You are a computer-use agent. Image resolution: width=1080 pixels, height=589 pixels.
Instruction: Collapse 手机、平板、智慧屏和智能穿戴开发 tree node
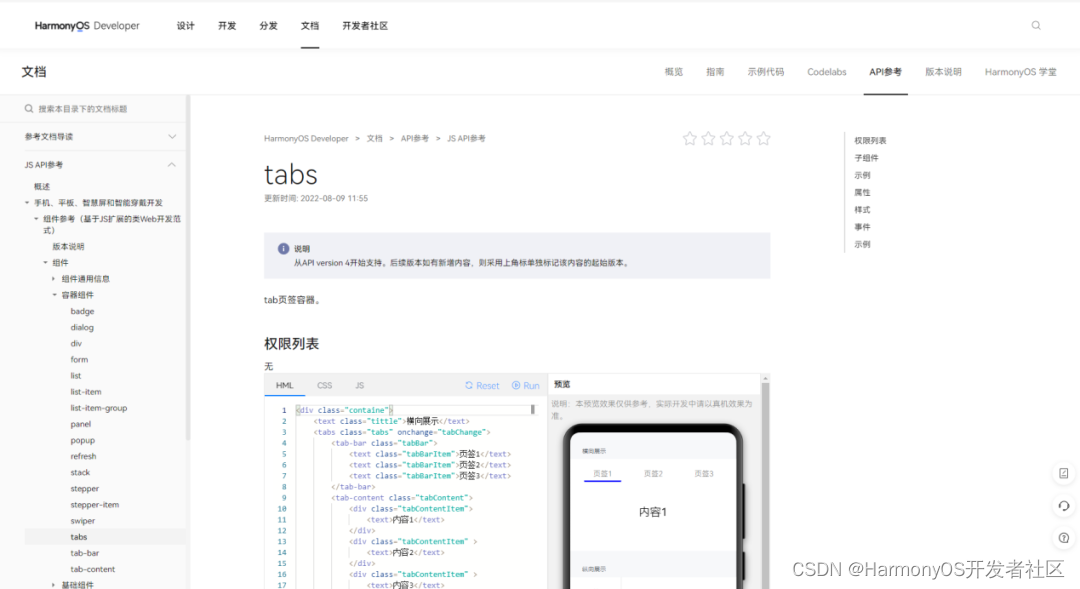coord(27,203)
